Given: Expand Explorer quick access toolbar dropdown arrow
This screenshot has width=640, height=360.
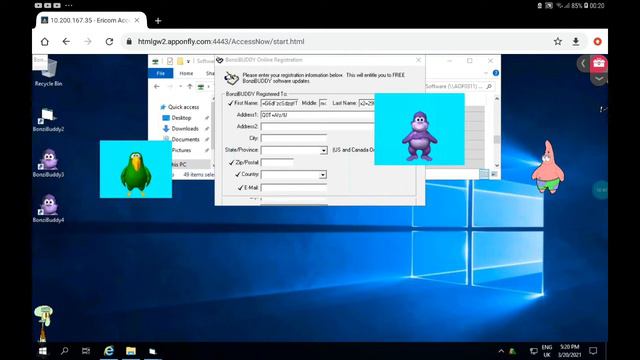Looking at the screenshot, I should click(x=189, y=61).
